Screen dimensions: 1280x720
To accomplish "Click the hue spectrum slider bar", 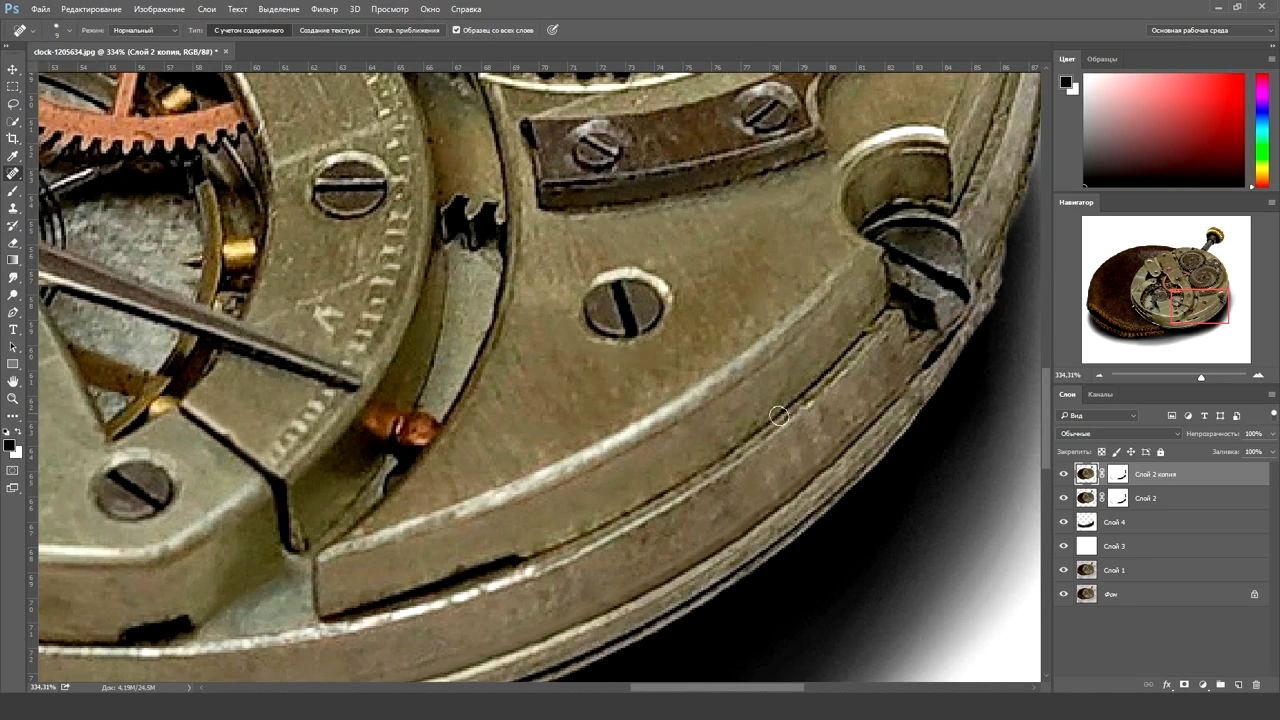I will pyautogui.click(x=1262, y=130).
